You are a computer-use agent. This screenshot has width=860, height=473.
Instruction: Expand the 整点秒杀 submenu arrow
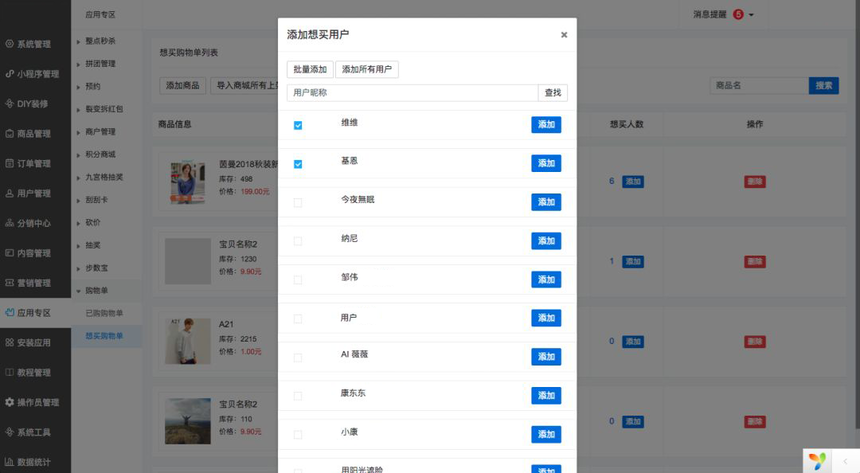[x=79, y=41]
